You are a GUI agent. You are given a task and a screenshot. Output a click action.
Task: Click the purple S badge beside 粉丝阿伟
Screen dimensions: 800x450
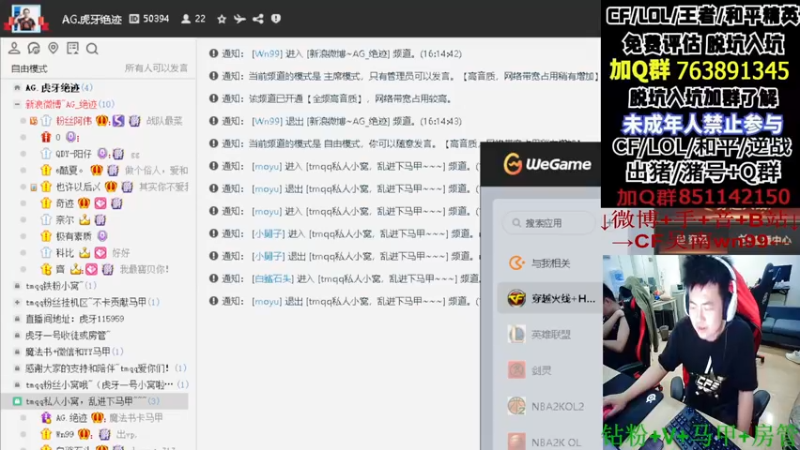118,121
